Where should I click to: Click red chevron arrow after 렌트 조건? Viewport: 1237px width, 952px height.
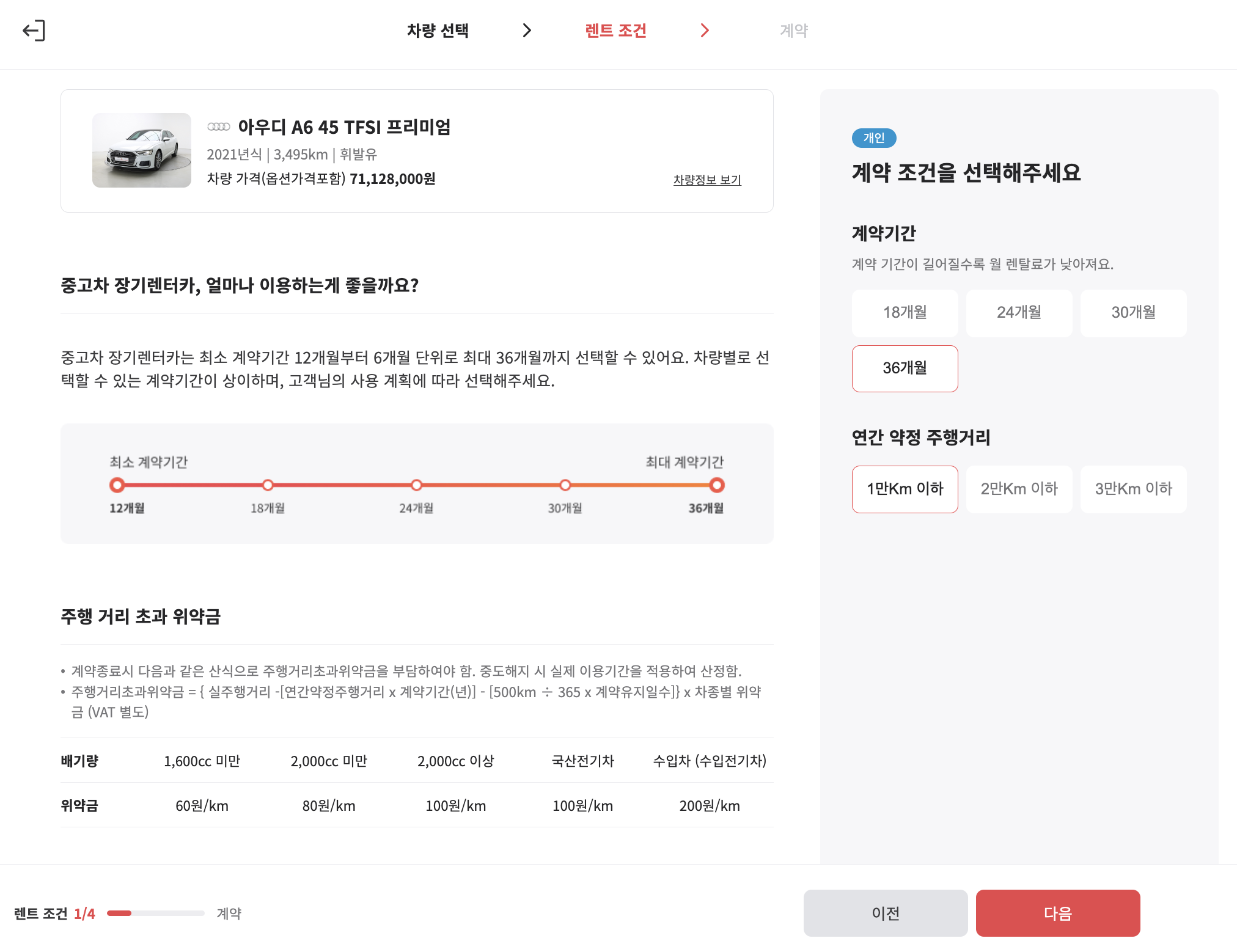pyautogui.click(x=705, y=31)
